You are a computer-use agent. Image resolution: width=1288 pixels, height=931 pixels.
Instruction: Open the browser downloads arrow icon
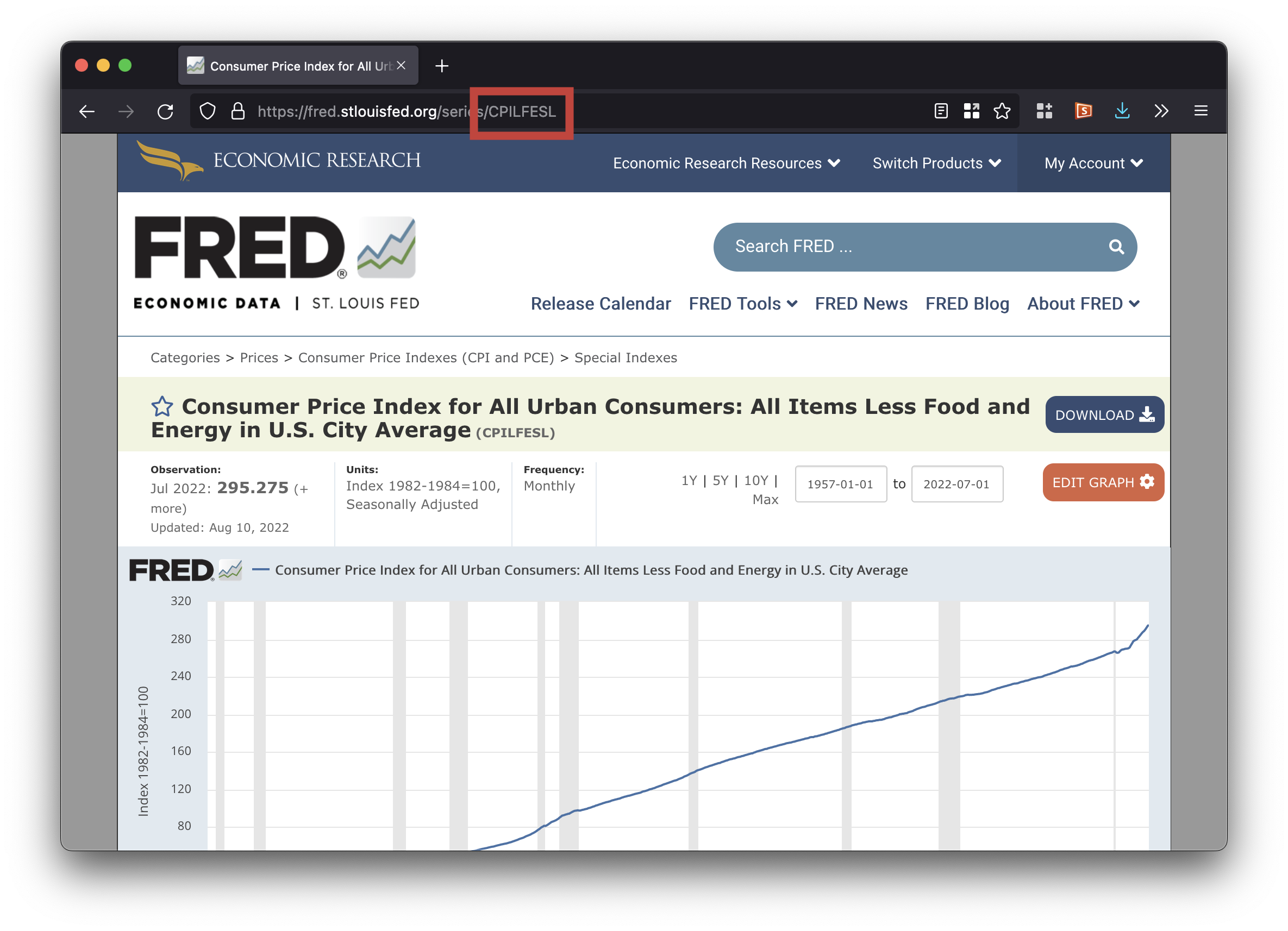tap(1122, 111)
